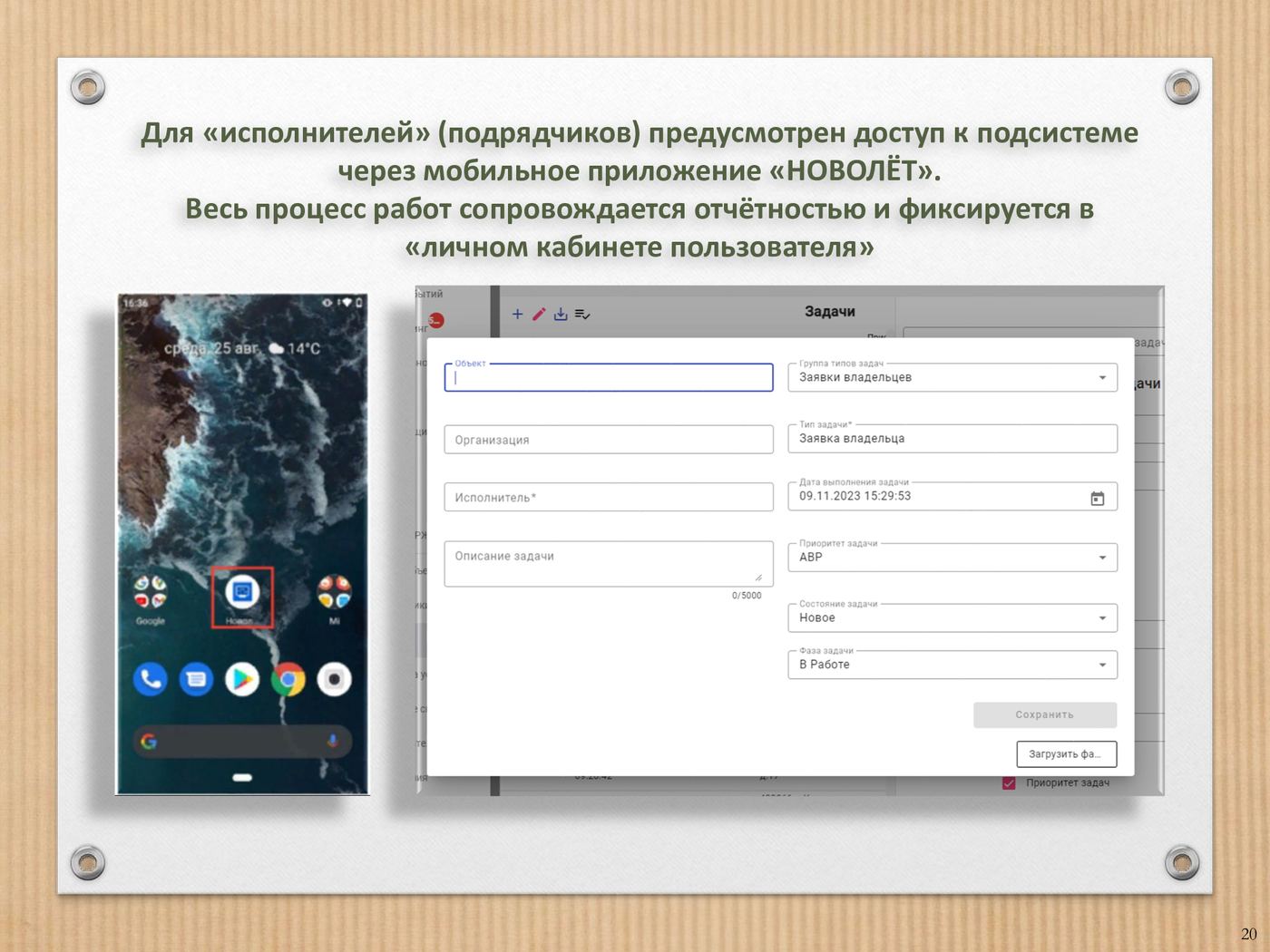Tap the date widget среда, 25 авг.
This screenshot has height=952, width=1270.
[x=211, y=348]
